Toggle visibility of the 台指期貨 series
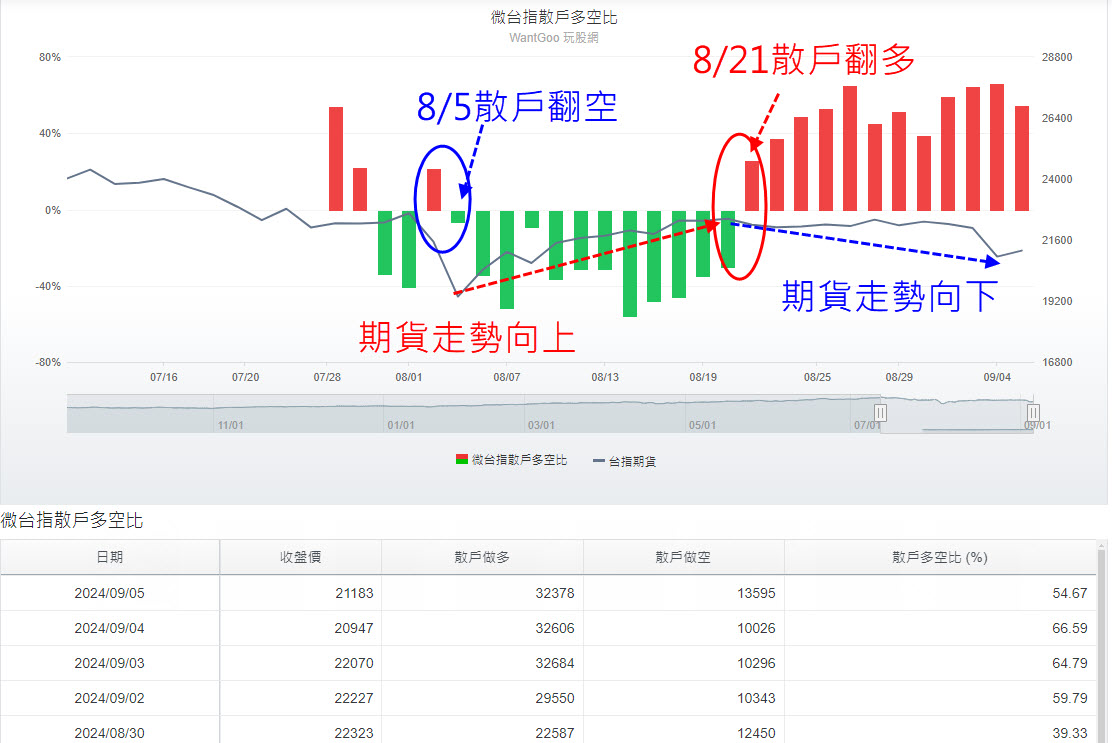Screen dimensions: 1112x743 click(632, 459)
